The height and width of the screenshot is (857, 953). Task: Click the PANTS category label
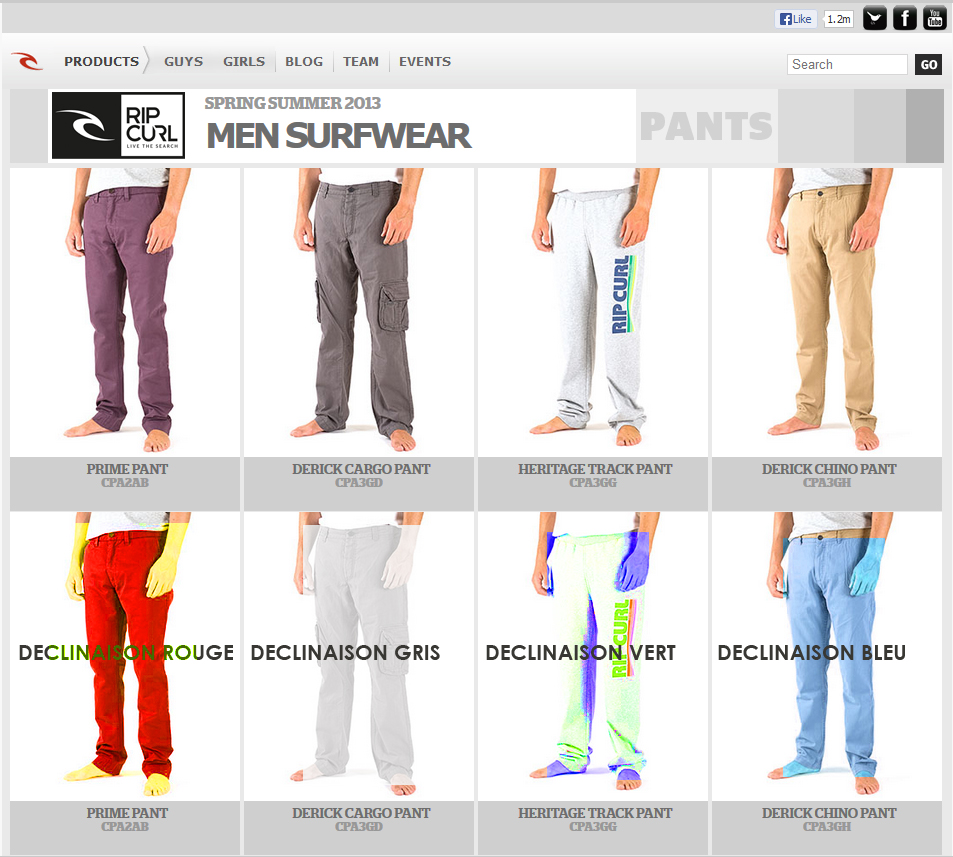(706, 126)
